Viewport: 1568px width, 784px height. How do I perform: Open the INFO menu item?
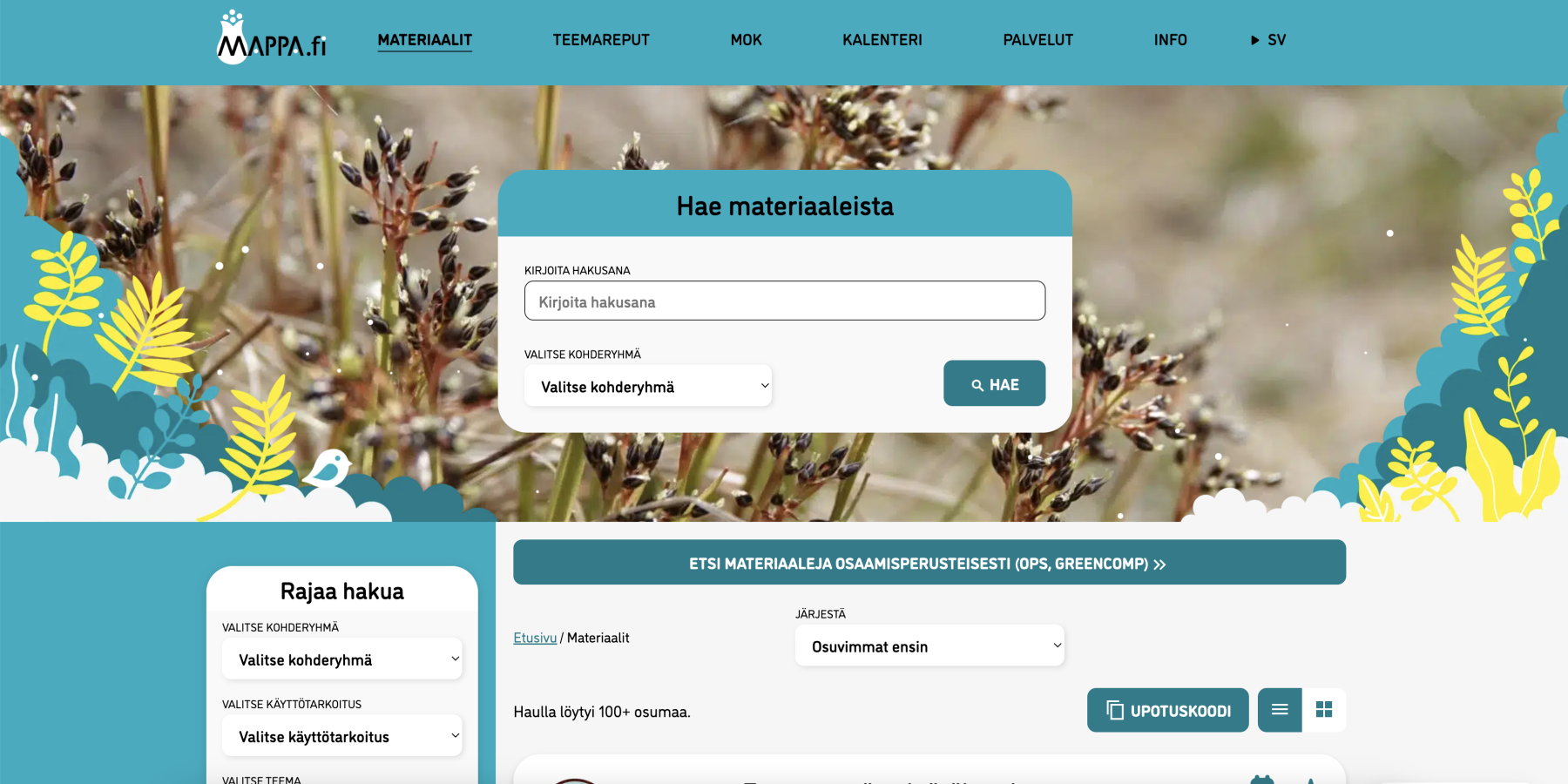pyautogui.click(x=1170, y=40)
